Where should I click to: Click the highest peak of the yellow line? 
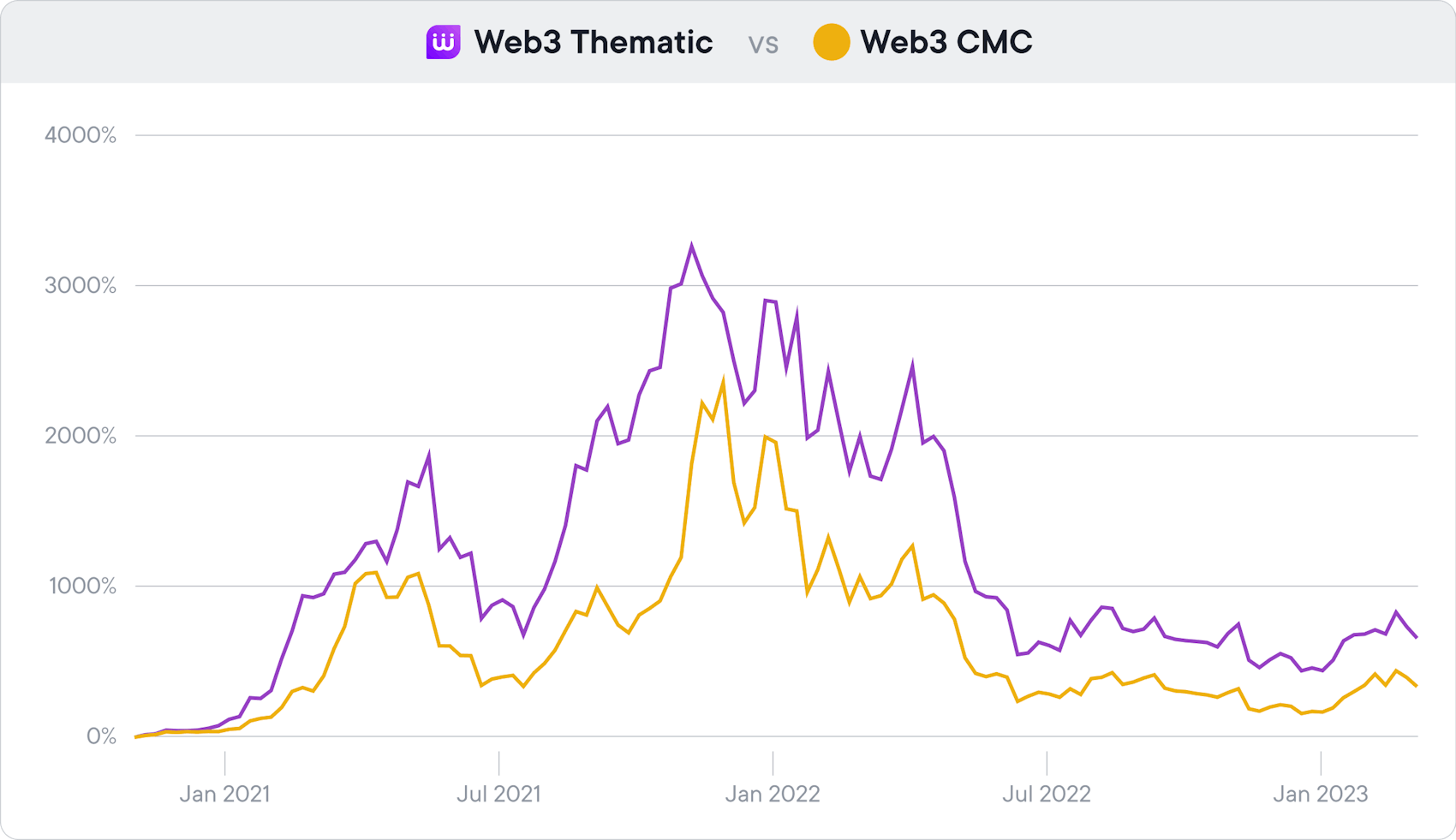click(x=724, y=382)
